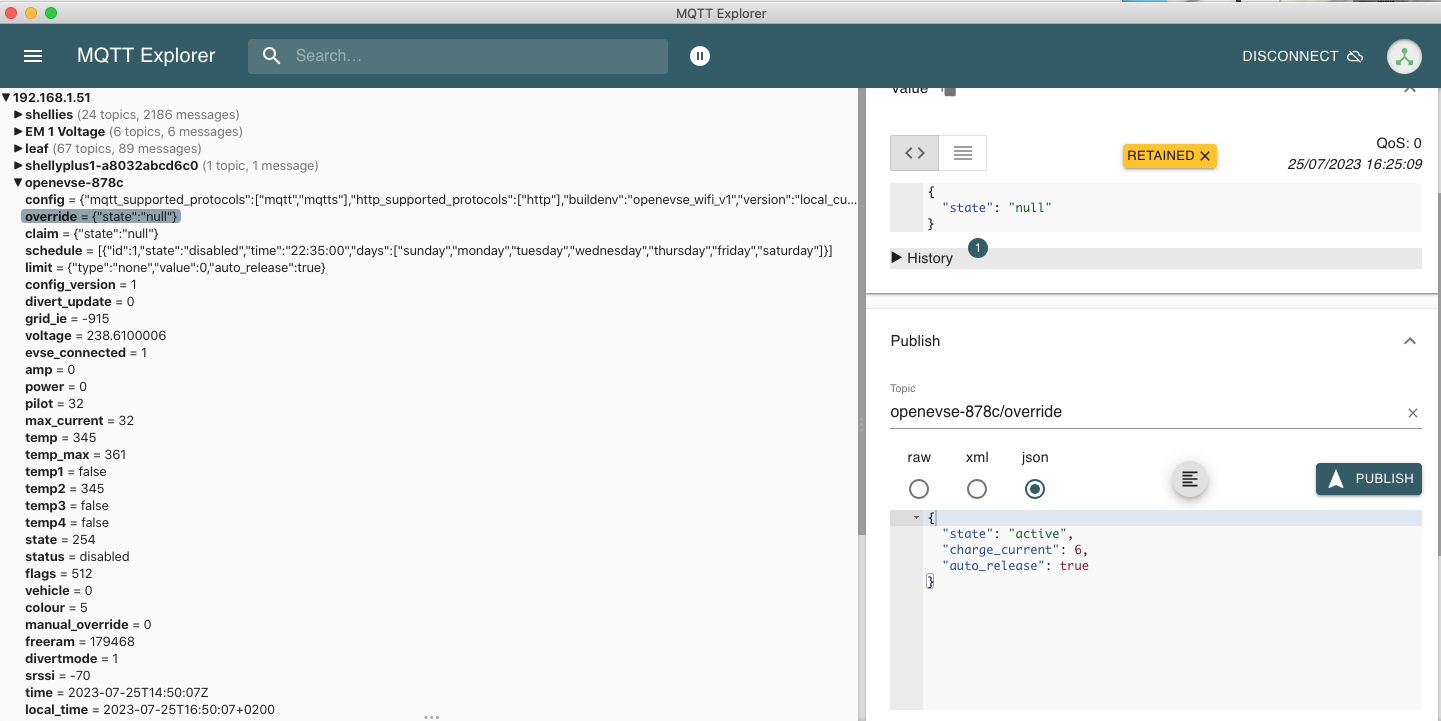Pause topic updates with pause icon
This screenshot has height=721, width=1441.
[700, 56]
